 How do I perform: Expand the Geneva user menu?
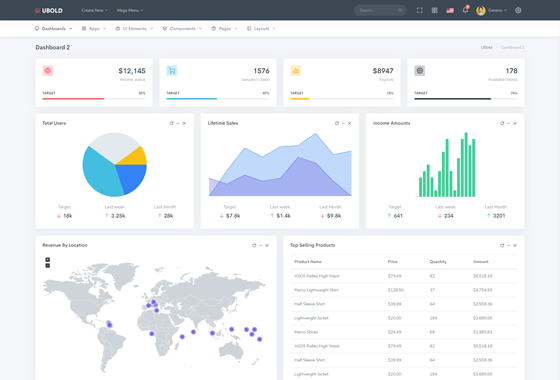click(x=497, y=10)
